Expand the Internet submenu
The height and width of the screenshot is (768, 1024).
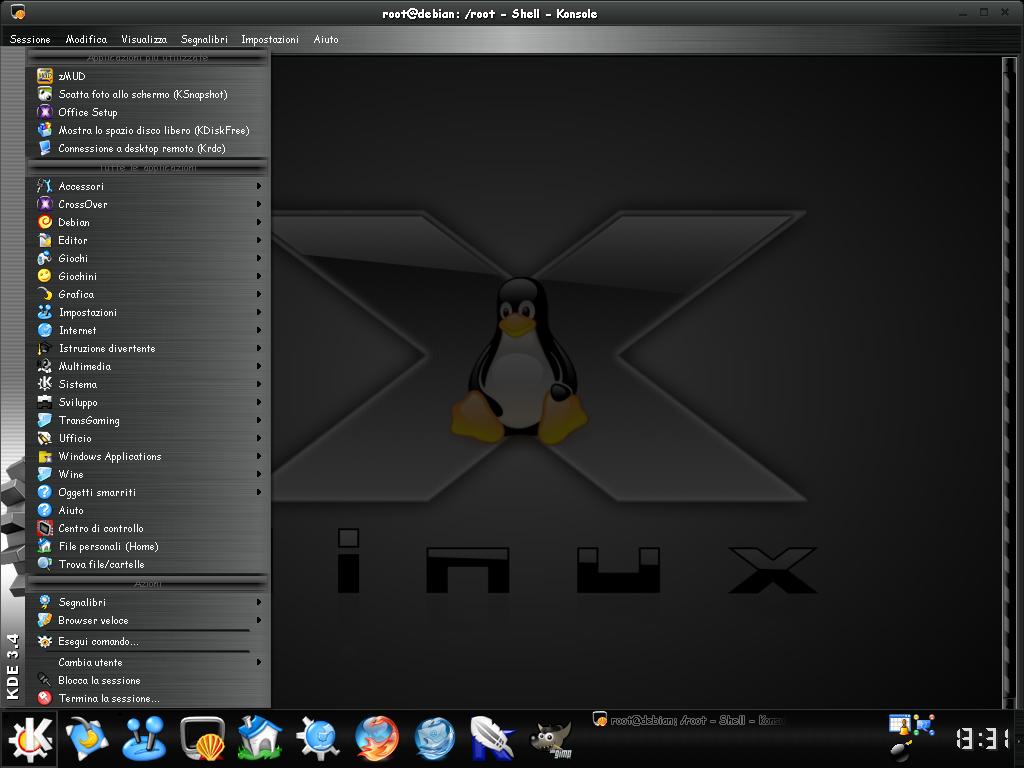click(148, 330)
